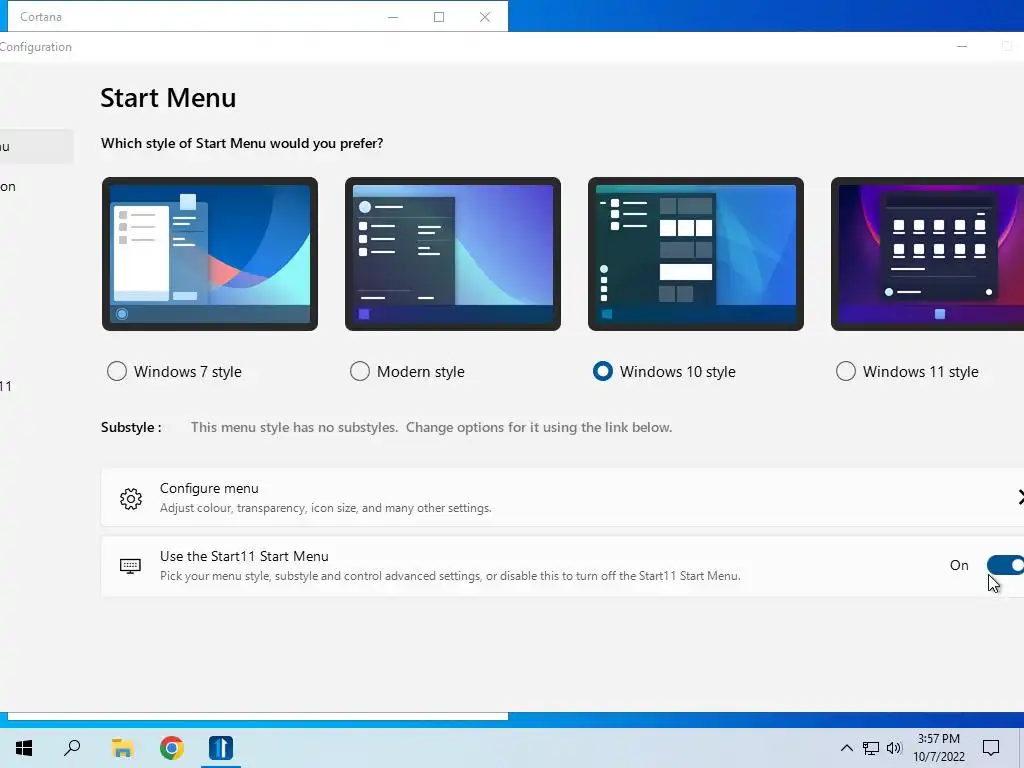This screenshot has width=1024, height=768.
Task: Click the 'On' label beside the toggle
Action: [959, 566]
